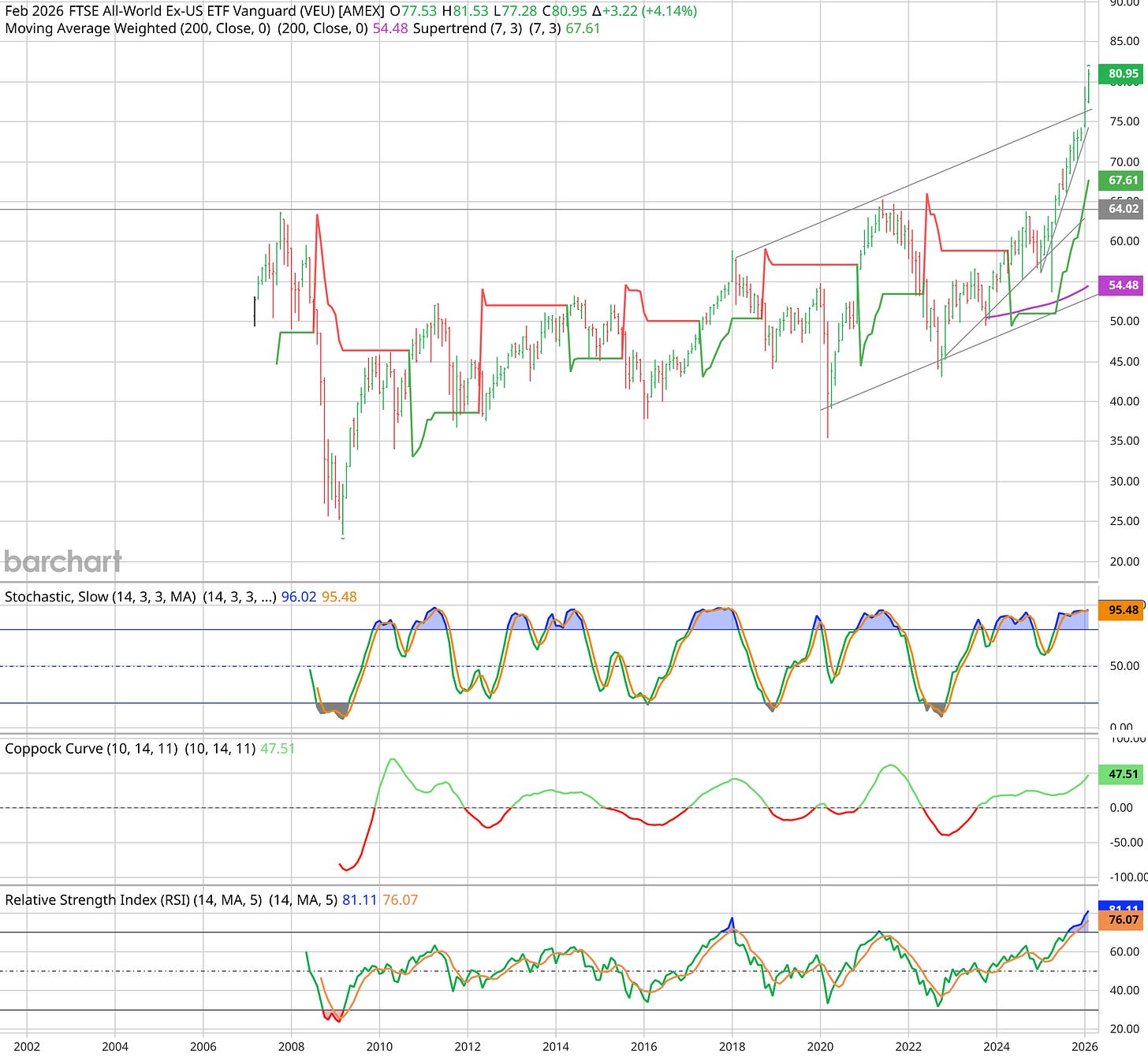The image size is (1148, 1061).
Task: Click the 2020 year label on time axis
Action: [821, 1046]
